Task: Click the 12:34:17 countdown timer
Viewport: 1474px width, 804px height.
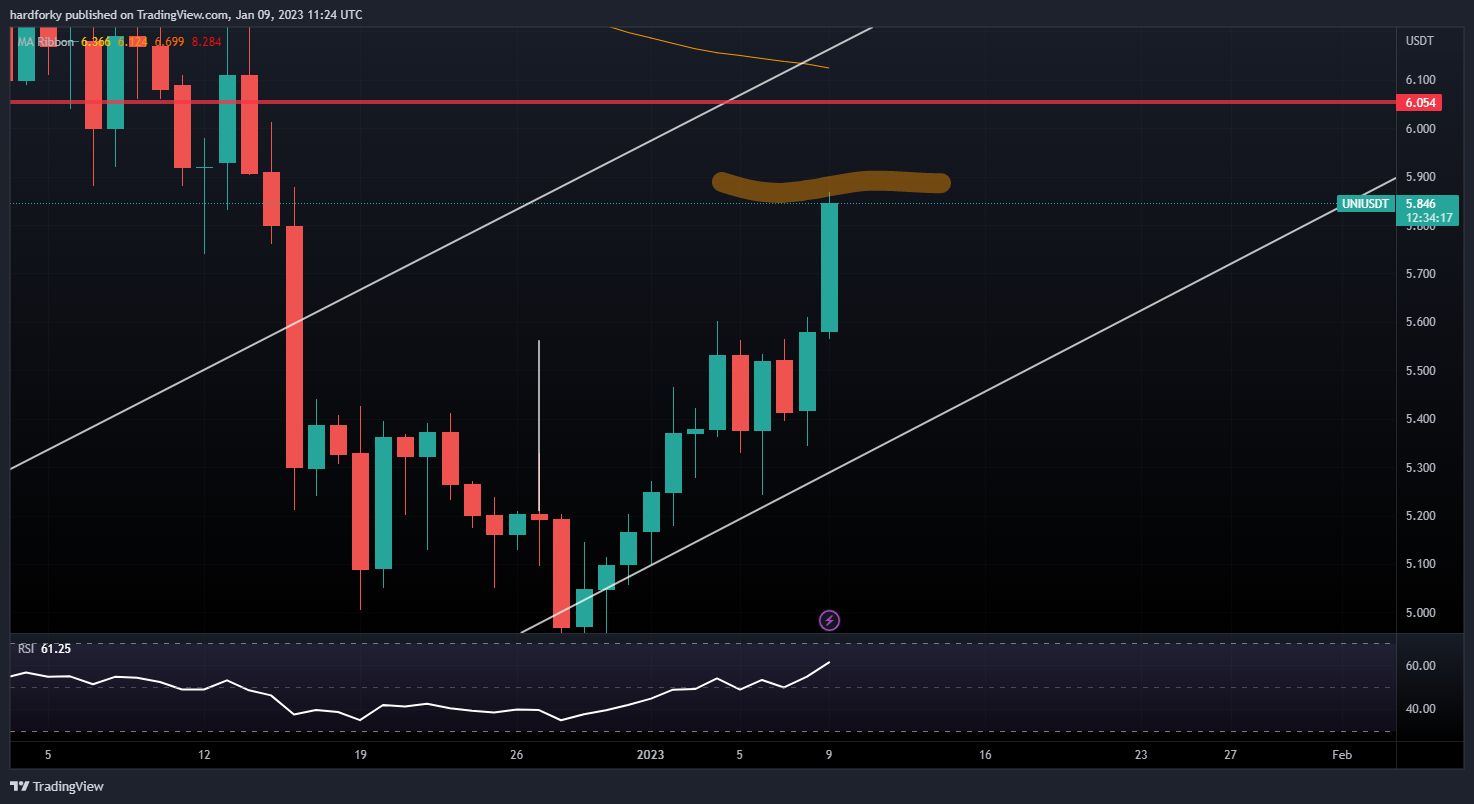Action: point(1428,217)
